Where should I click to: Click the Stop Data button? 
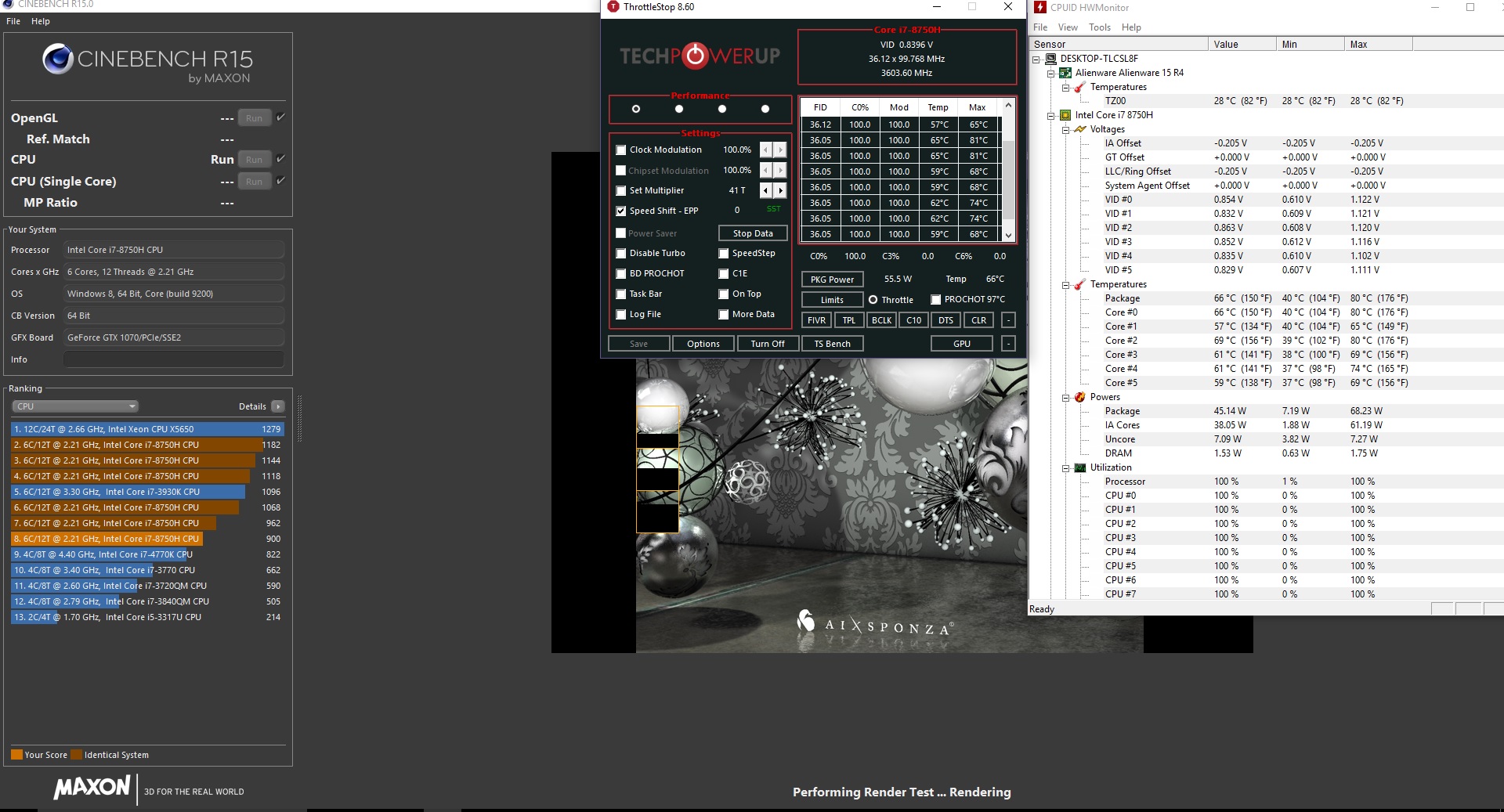tap(753, 233)
